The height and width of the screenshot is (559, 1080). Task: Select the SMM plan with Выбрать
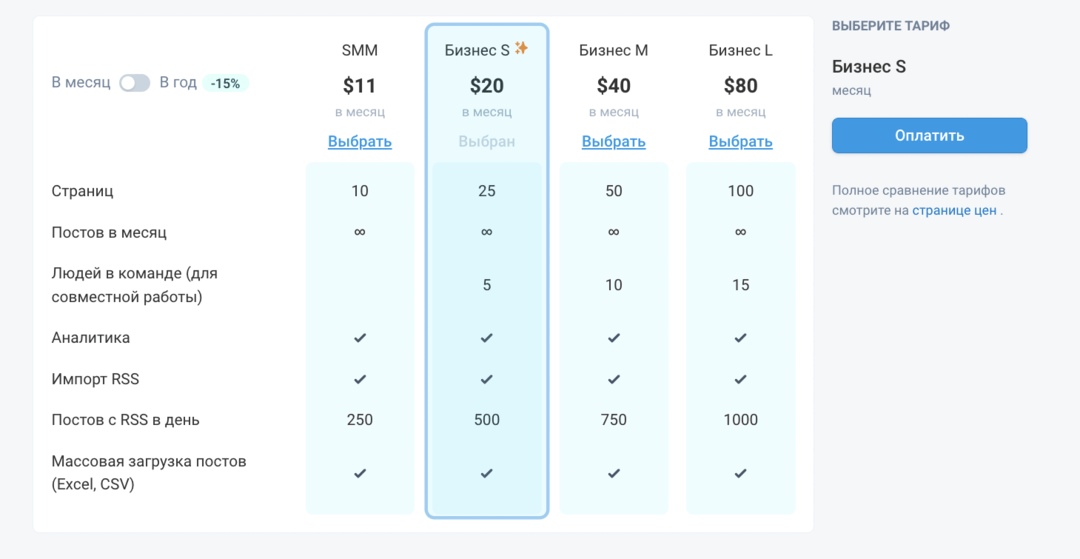[x=360, y=142]
